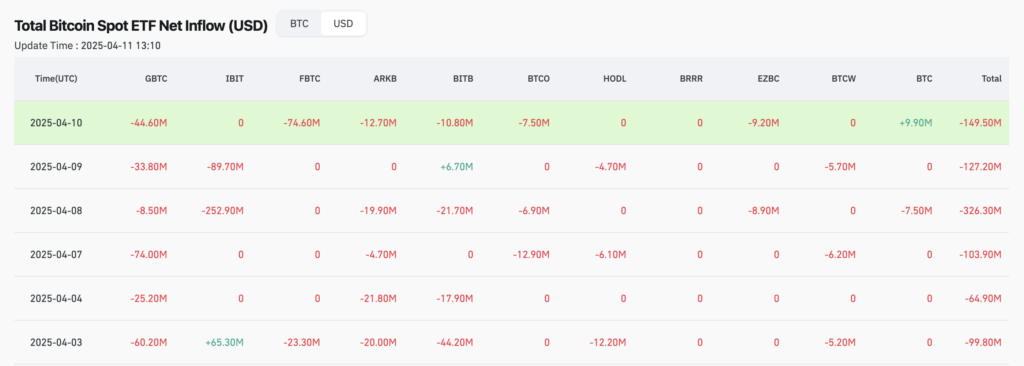Click the -6.90M BTCO cell

[x=534, y=210]
